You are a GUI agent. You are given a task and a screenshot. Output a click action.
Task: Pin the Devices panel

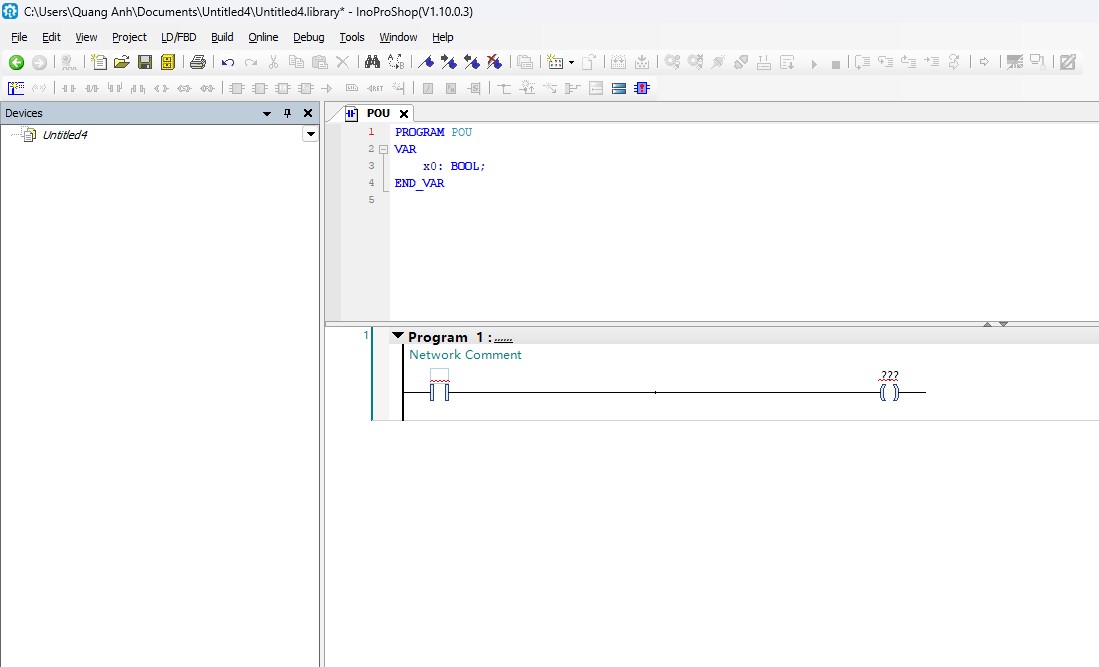287,114
